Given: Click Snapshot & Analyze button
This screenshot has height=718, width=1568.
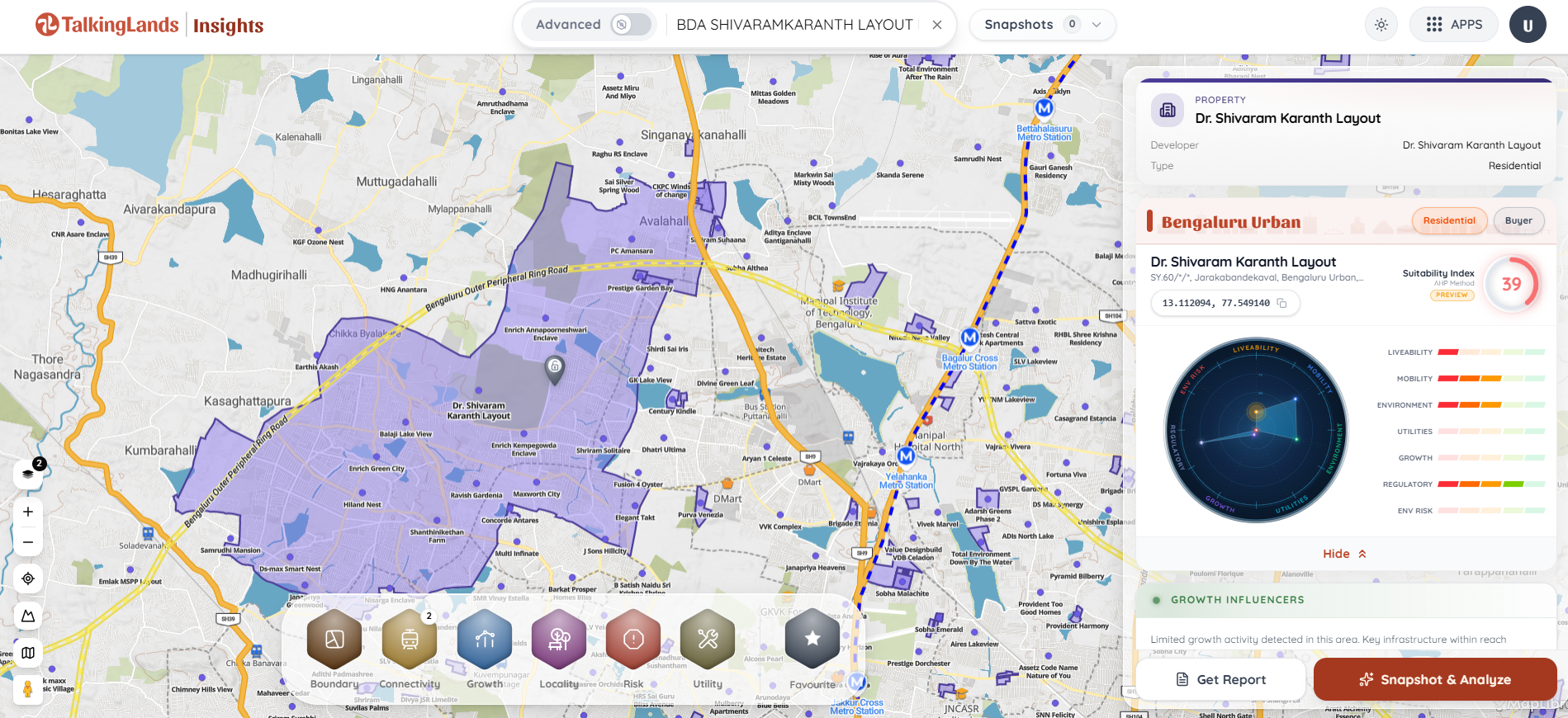Looking at the screenshot, I should click(x=1435, y=679).
